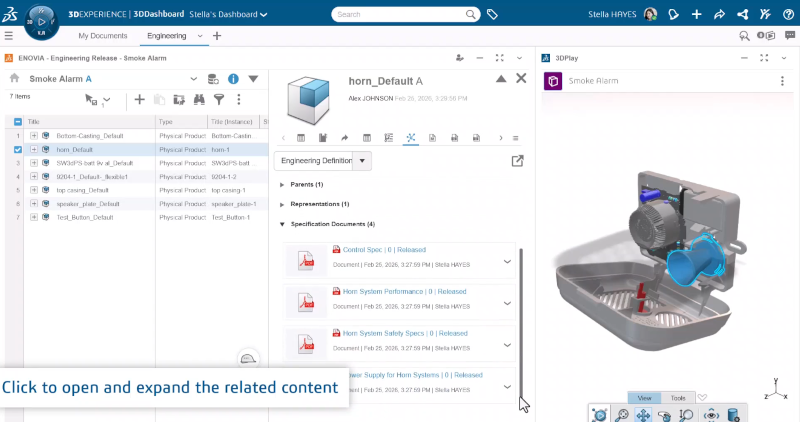This screenshot has height=422, width=800.
Task: Click the plus insert icon in ENOVIA toolbar
Action: [x=139, y=100]
